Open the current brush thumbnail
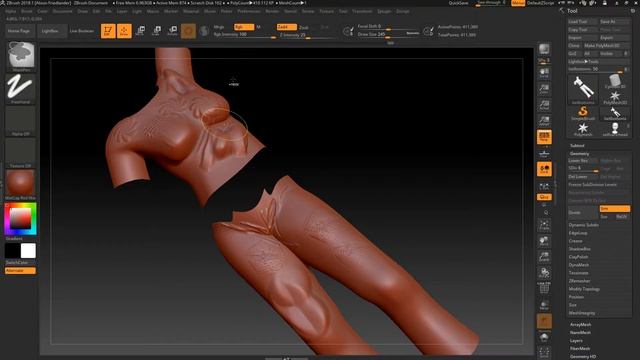This screenshot has width=640, height=360. (21, 55)
